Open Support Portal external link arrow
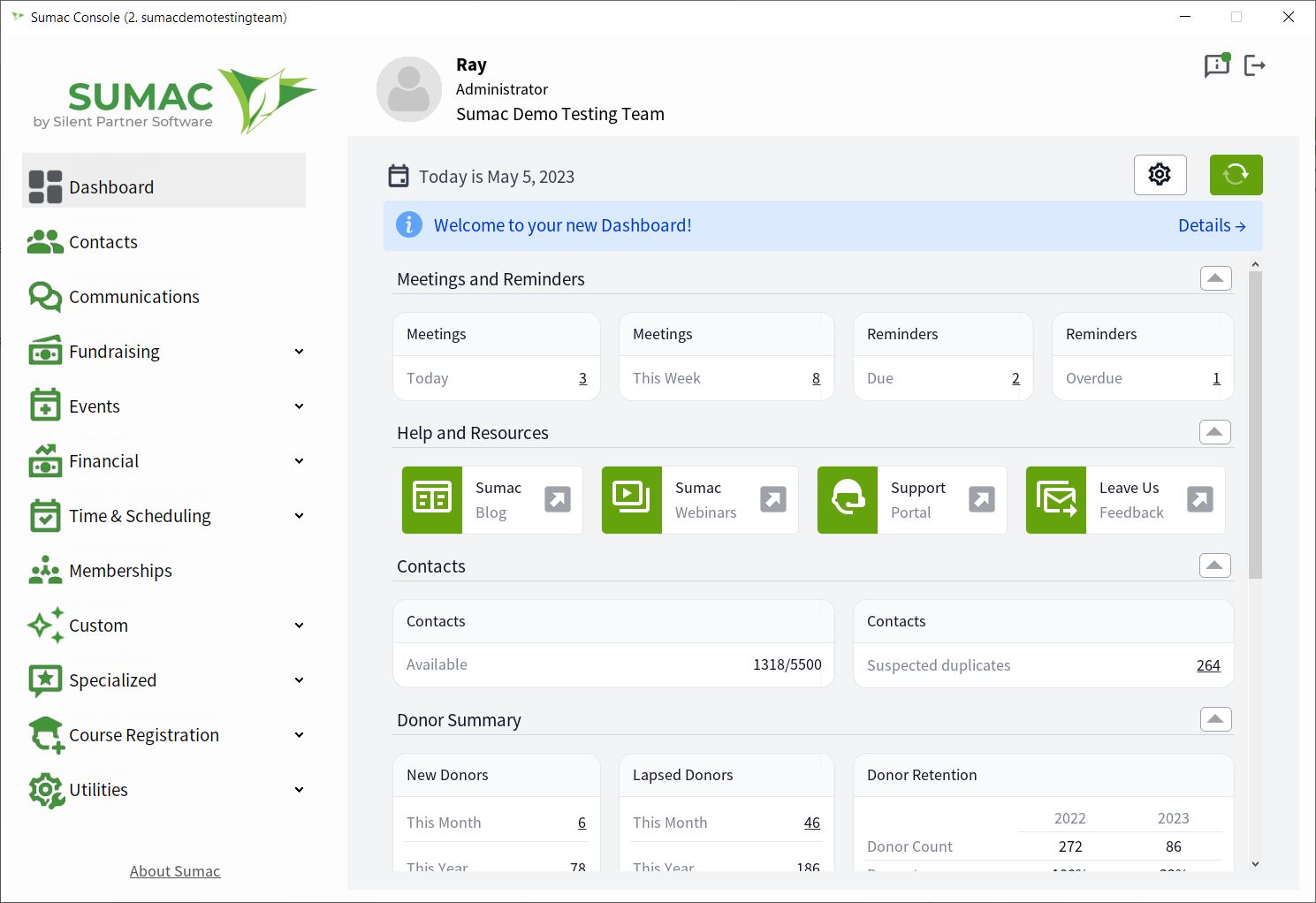Screen dimensions: 1316x903 [x=982, y=499]
